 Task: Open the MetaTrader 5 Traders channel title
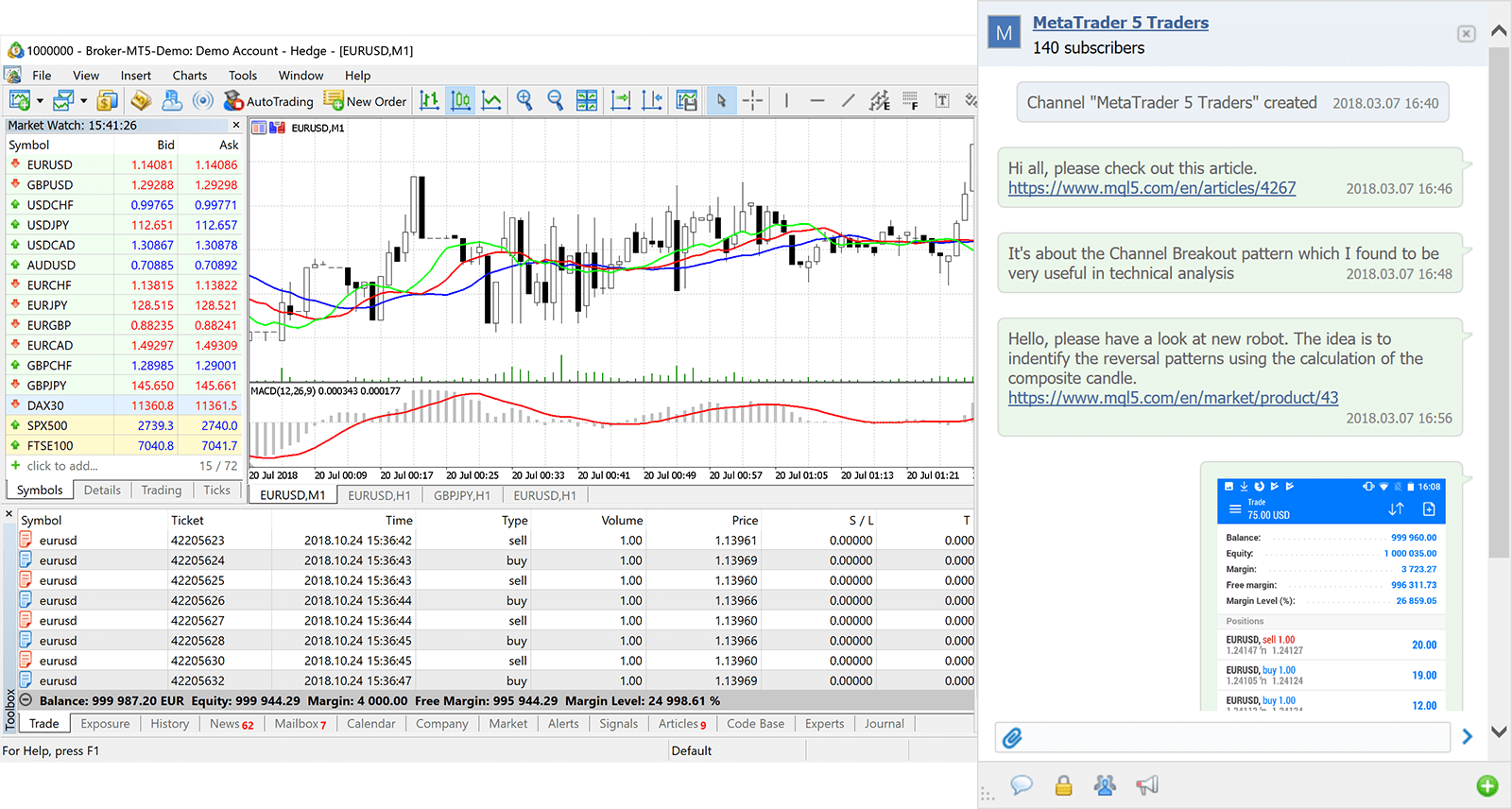click(x=1120, y=23)
